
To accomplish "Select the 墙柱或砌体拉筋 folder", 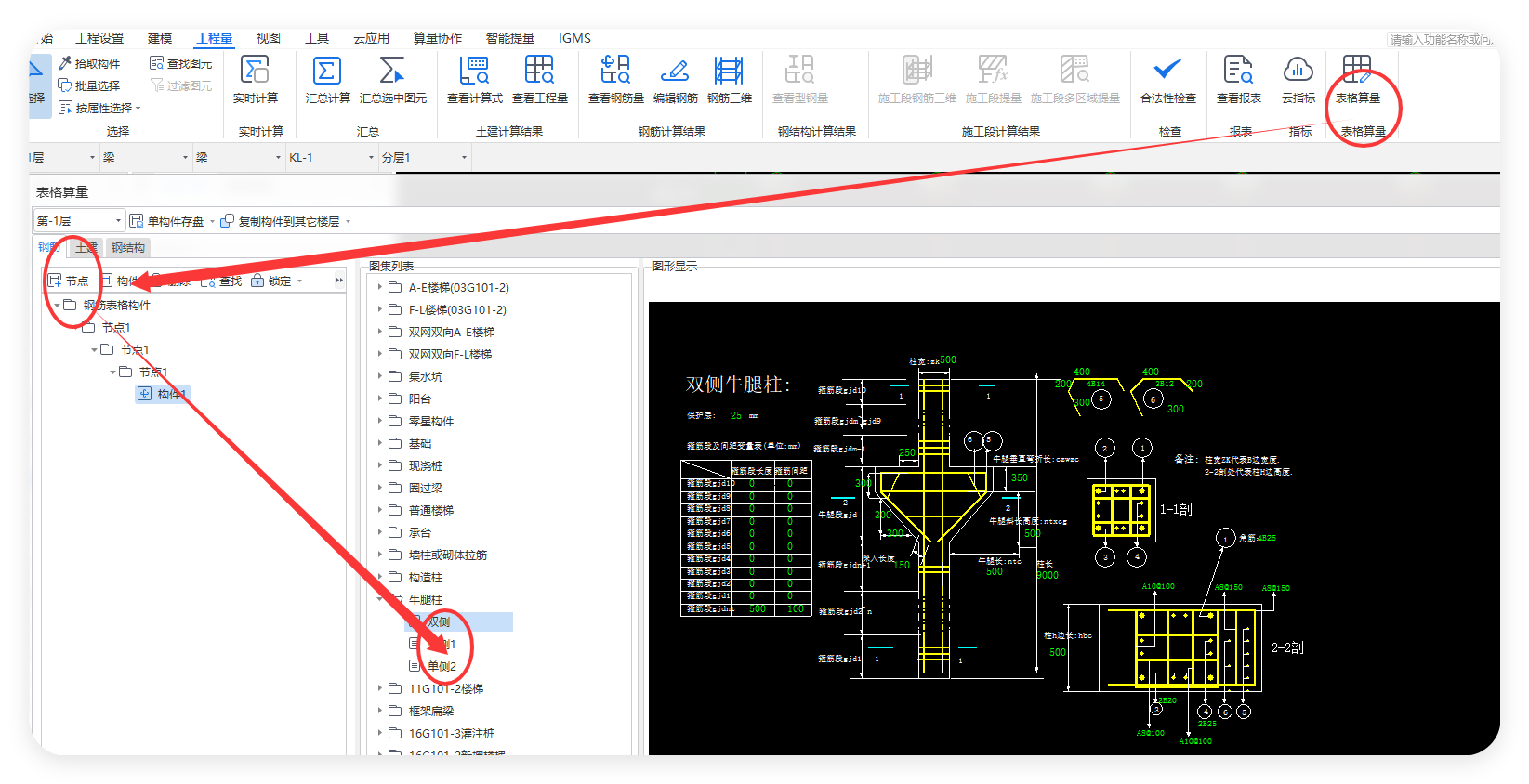I will tap(437, 555).
